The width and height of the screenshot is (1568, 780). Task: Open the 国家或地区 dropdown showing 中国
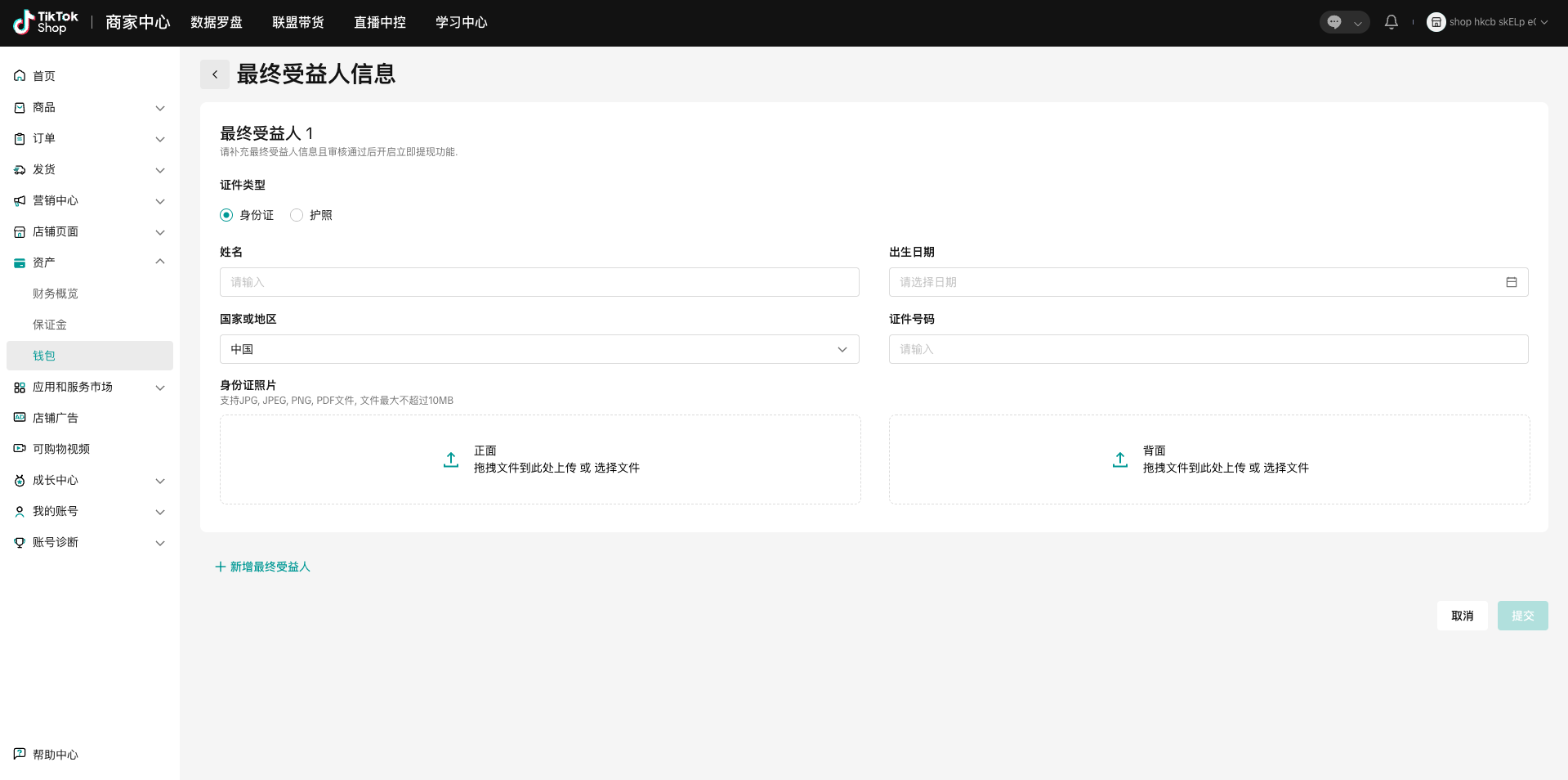(x=539, y=349)
